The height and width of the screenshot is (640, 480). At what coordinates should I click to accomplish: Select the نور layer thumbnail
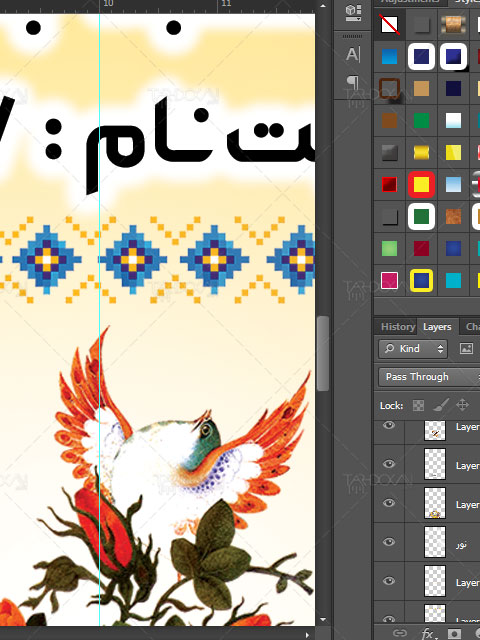pos(435,542)
